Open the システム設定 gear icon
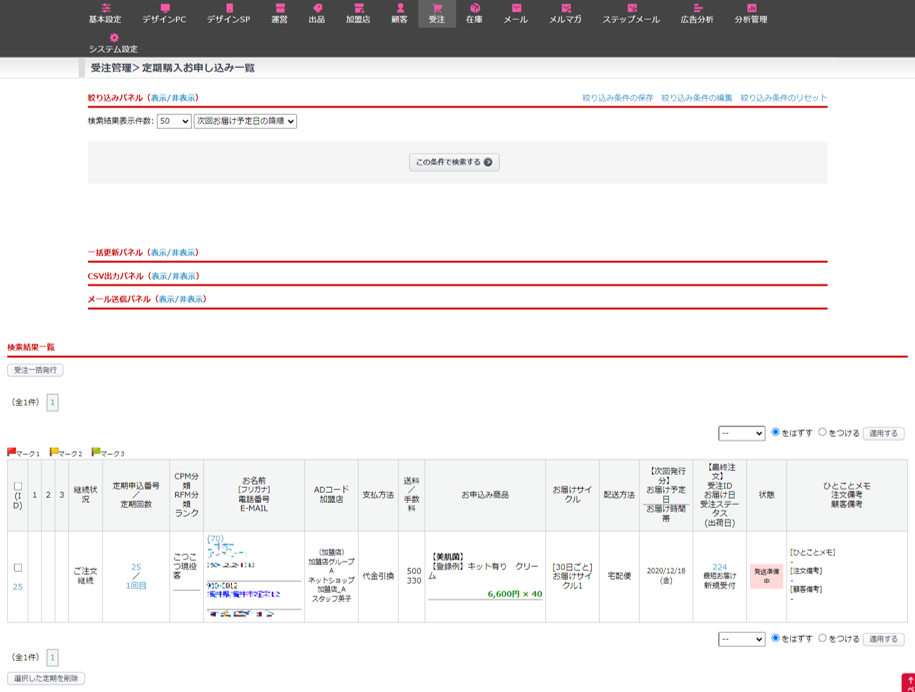The width and height of the screenshot is (915, 692). [x=113, y=38]
